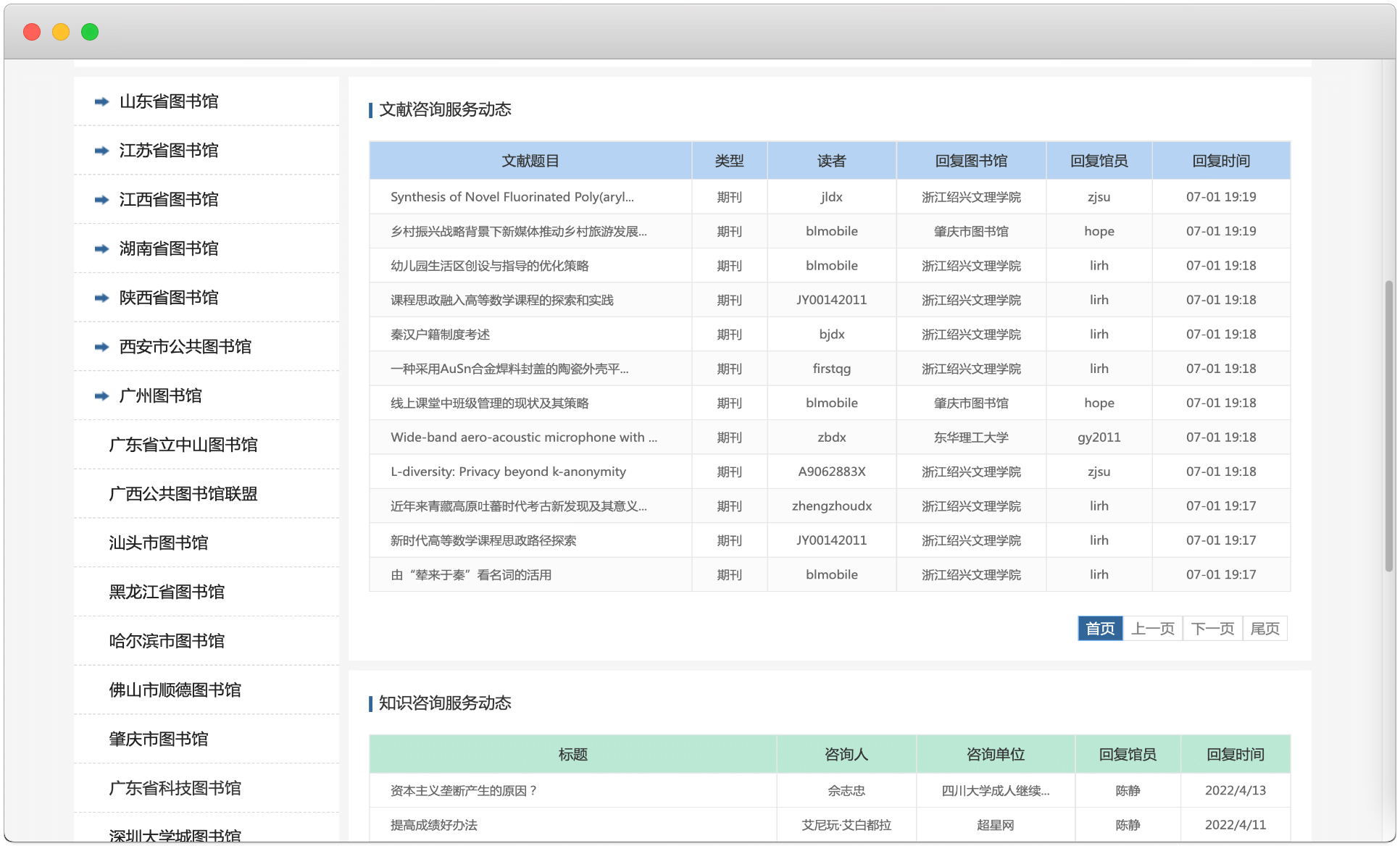The image size is (1400, 846).
Task: Click the 标题 column header
Action: coord(573,755)
